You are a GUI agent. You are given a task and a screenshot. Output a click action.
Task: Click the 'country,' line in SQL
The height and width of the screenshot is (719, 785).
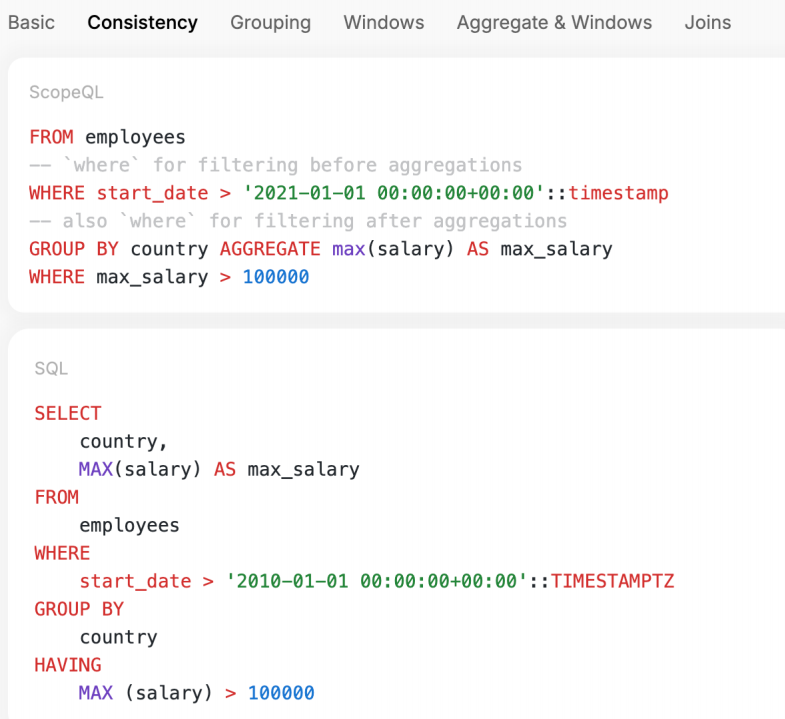click(x=123, y=442)
